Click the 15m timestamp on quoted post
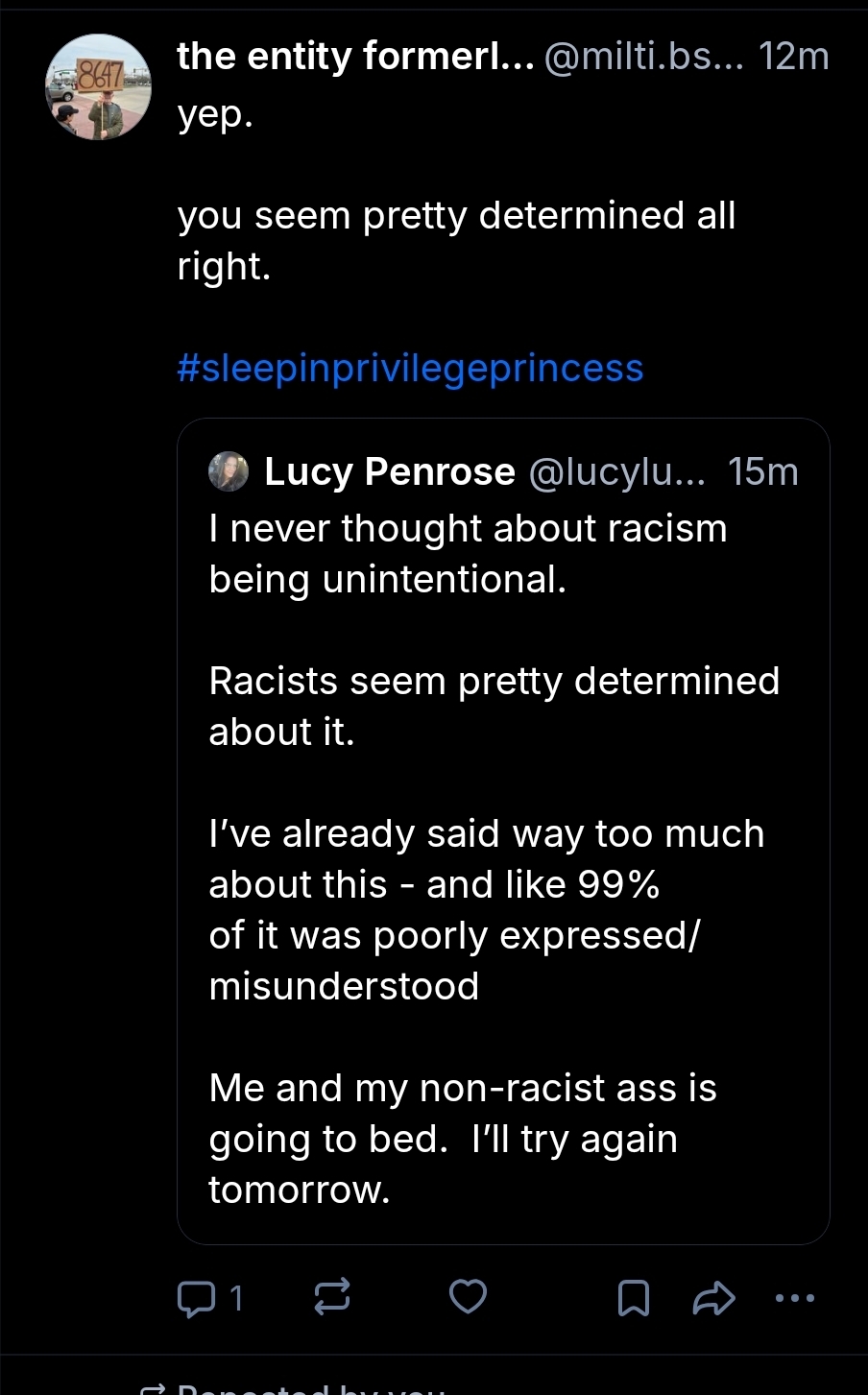868x1395 pixels. pos(763,471)
